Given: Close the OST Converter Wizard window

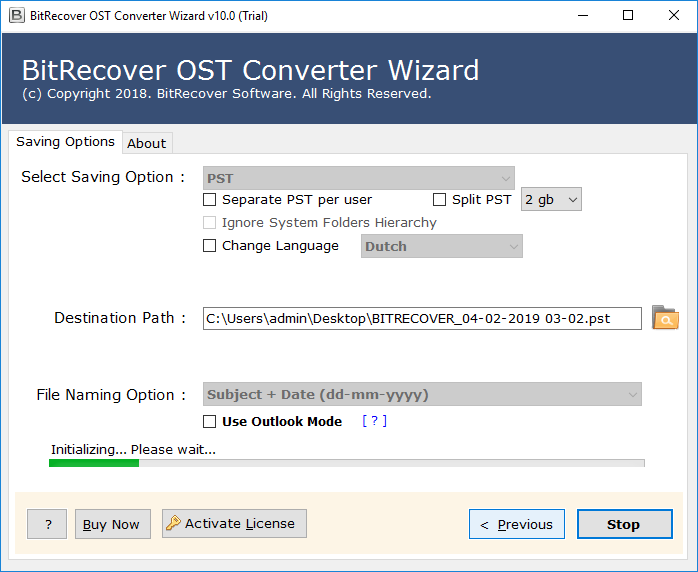Looking at the screenshot, I should click(674, 16).
